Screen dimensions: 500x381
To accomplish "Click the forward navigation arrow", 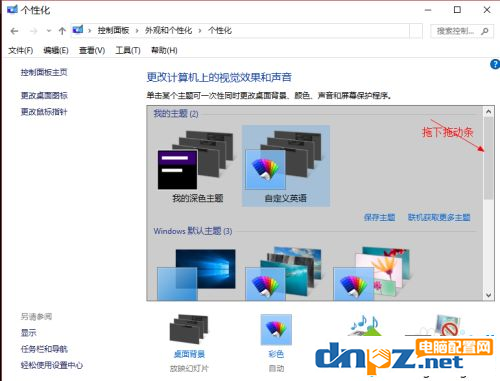I will click(x=33, y=31).
